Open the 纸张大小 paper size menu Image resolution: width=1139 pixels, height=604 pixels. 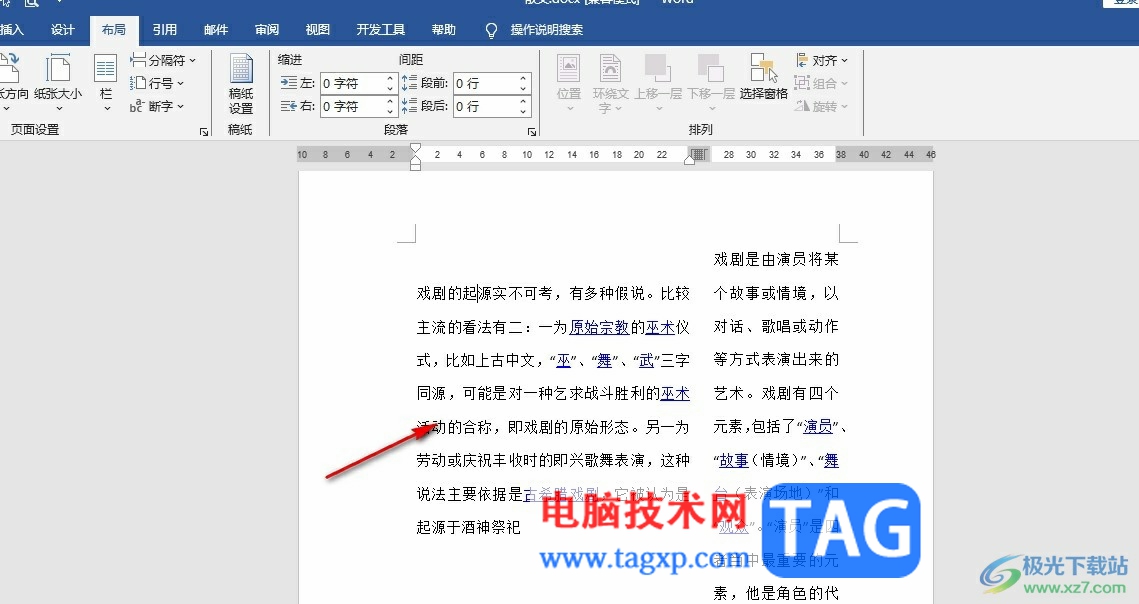(x=58, y=82)
